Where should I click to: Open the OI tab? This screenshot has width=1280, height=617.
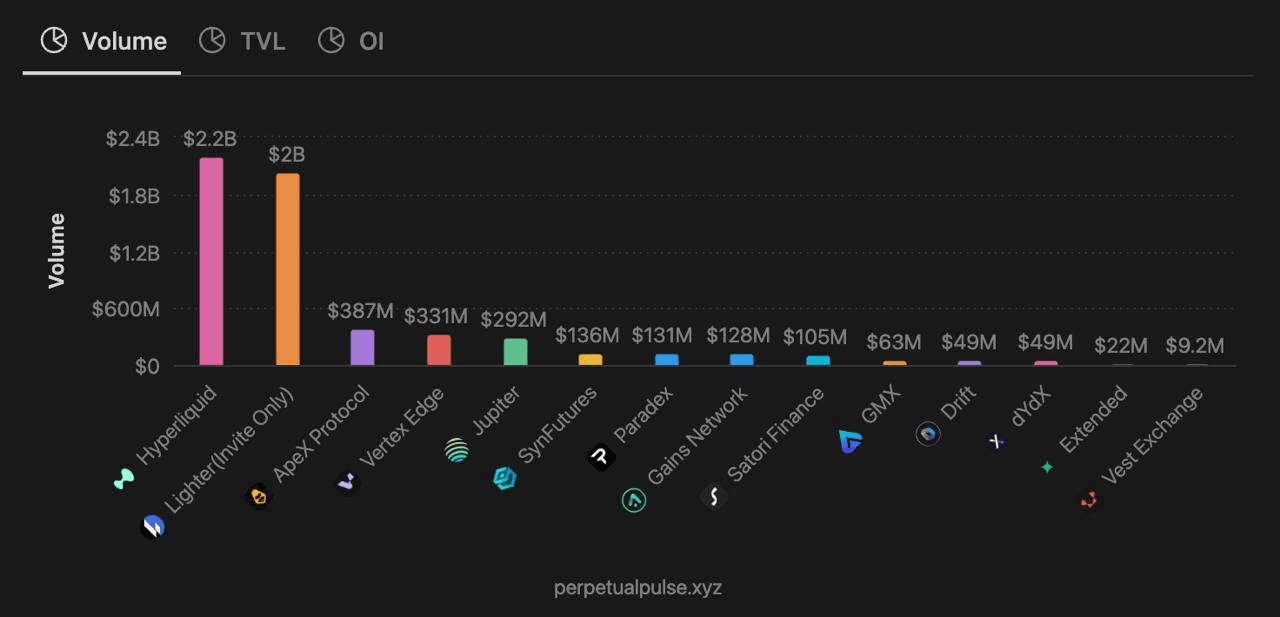351,41
